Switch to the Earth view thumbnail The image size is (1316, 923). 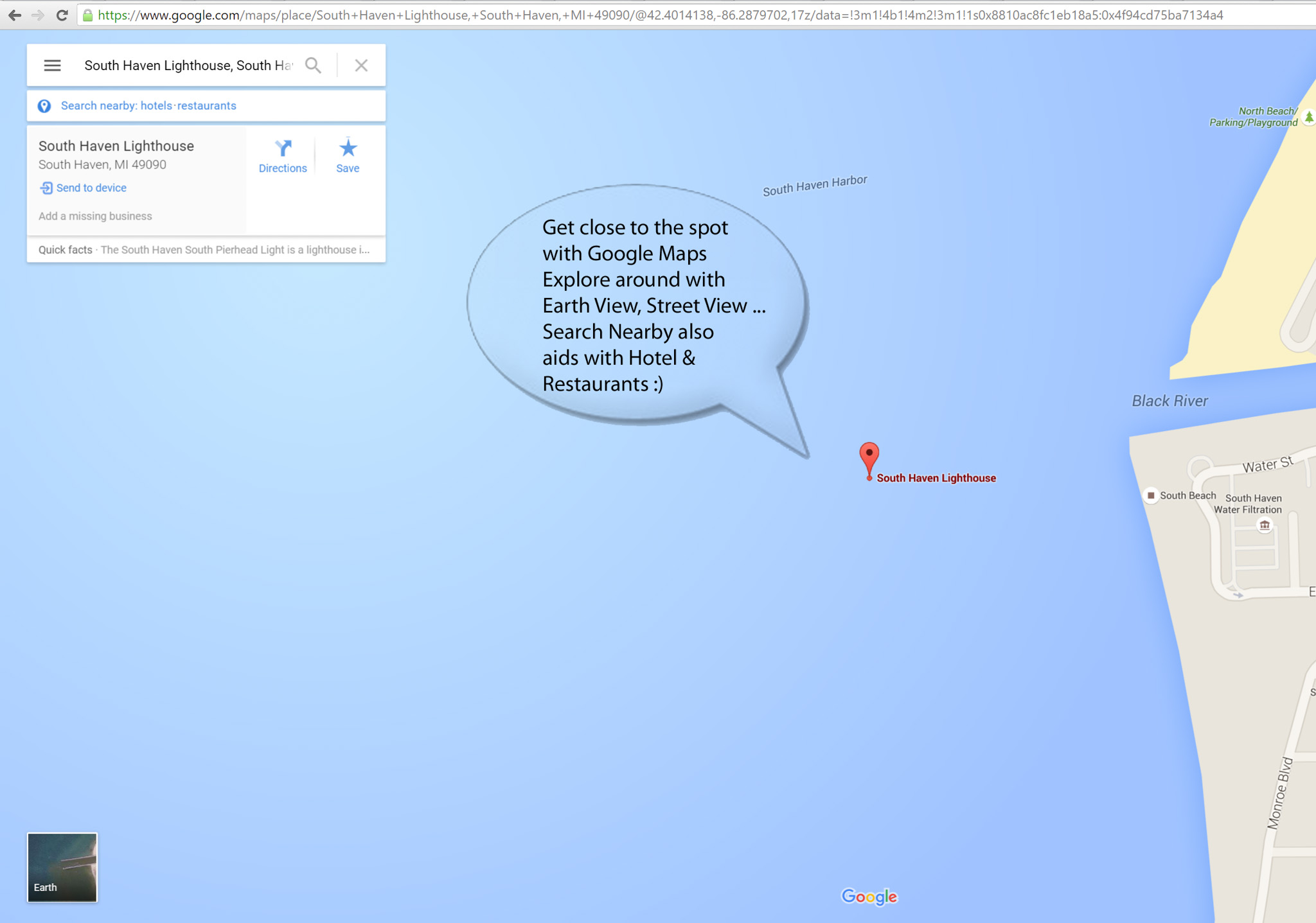pos(62,868)
